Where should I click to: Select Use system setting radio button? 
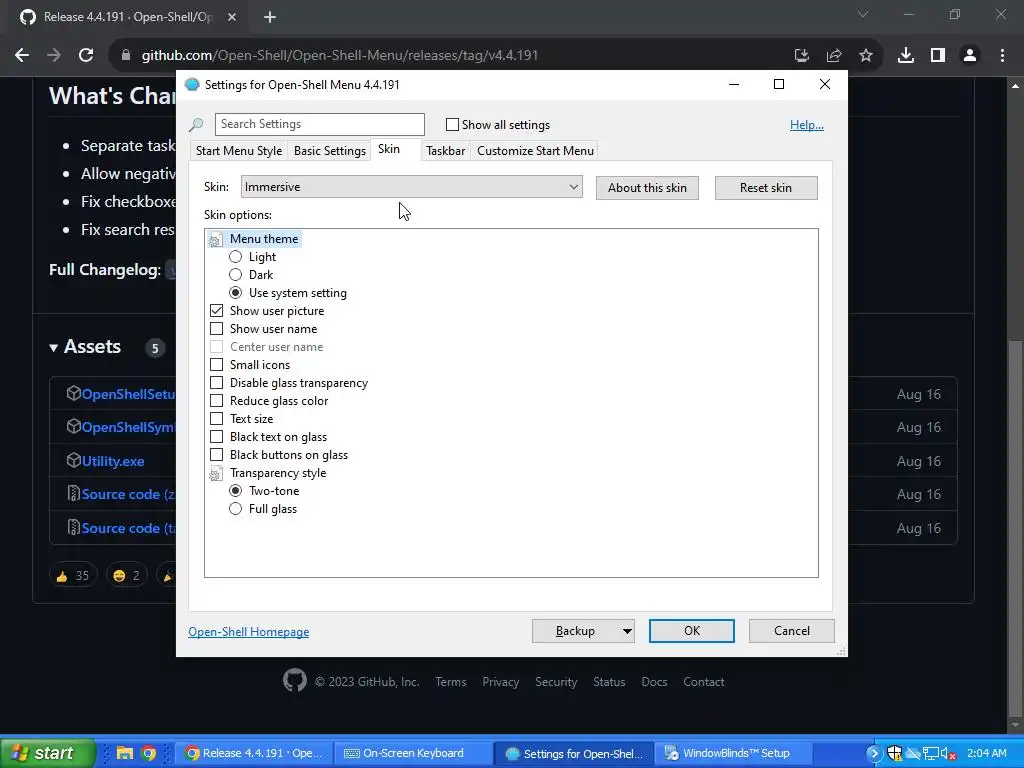235,293
